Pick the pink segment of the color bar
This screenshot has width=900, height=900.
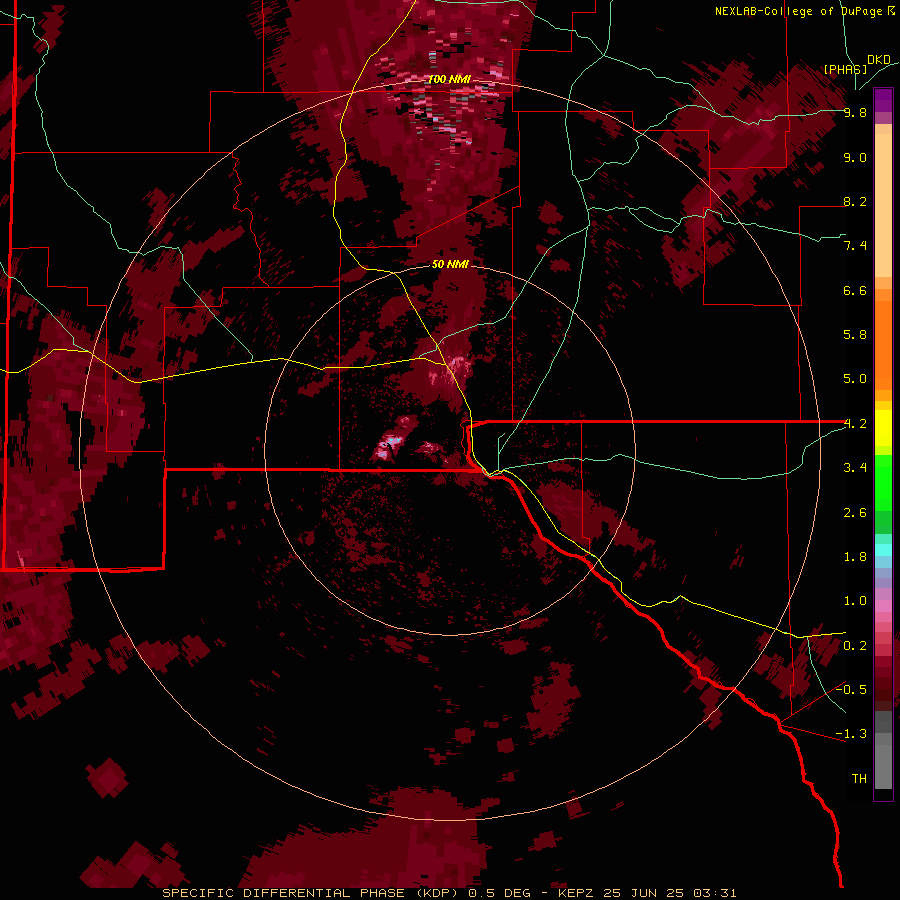click(x=883, y=606)
